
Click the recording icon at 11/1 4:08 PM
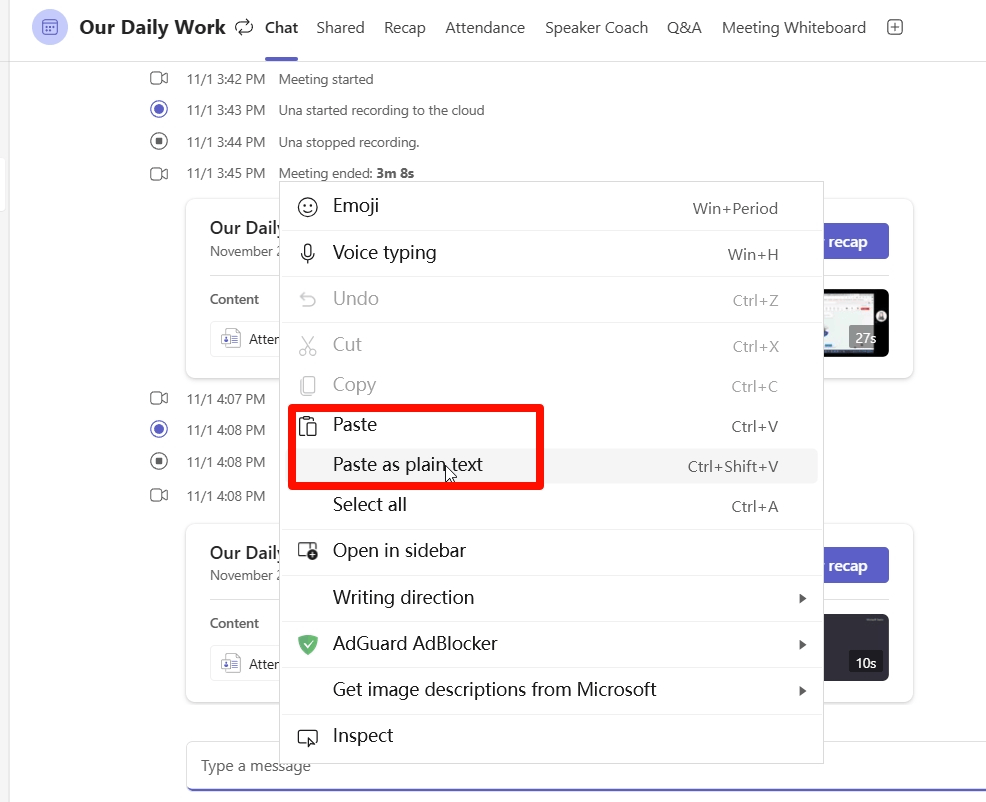point(159,429)
